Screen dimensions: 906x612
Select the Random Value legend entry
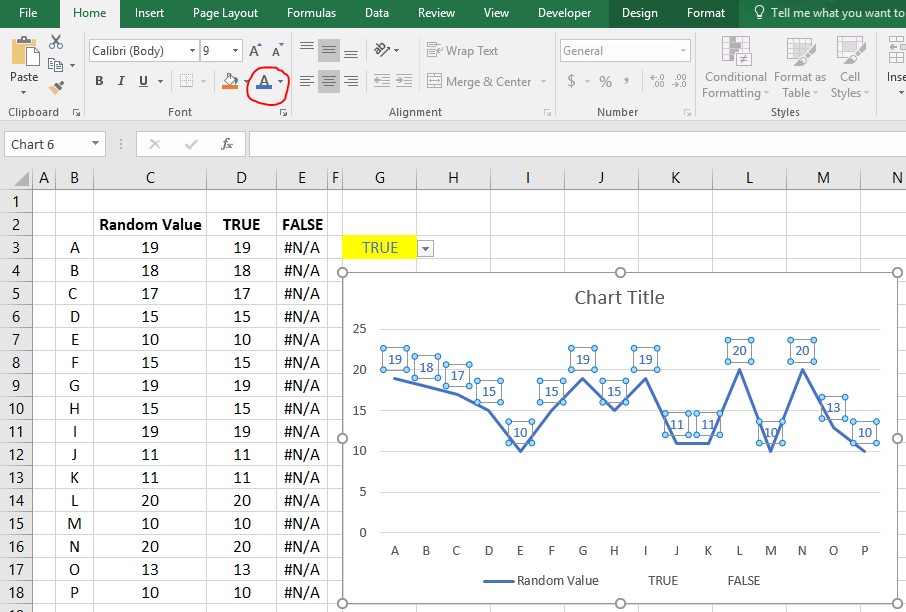click(541, 581)
